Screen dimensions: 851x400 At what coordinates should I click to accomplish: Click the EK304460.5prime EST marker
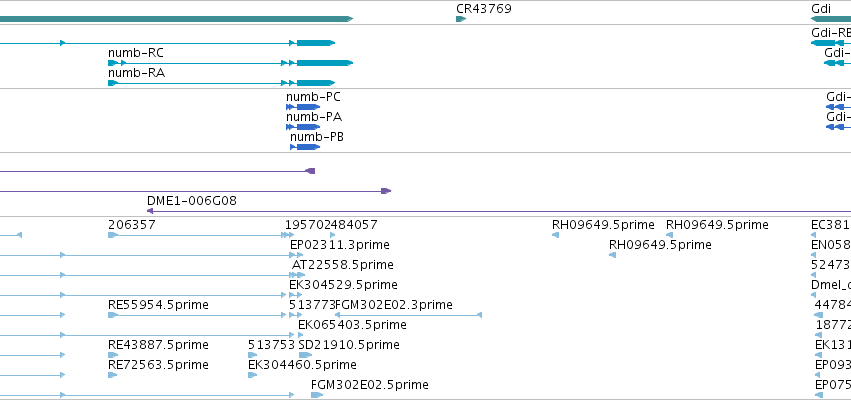[x=252, y=375]
